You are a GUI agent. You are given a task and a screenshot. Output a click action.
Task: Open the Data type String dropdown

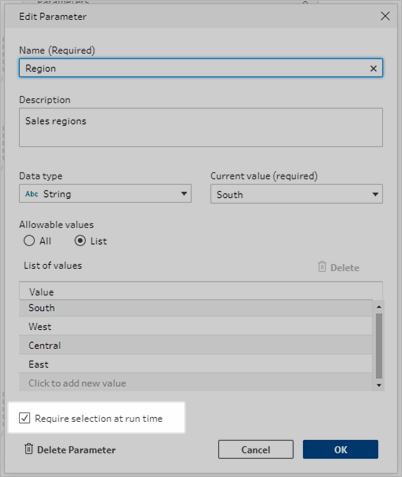[x=105, y=194]
